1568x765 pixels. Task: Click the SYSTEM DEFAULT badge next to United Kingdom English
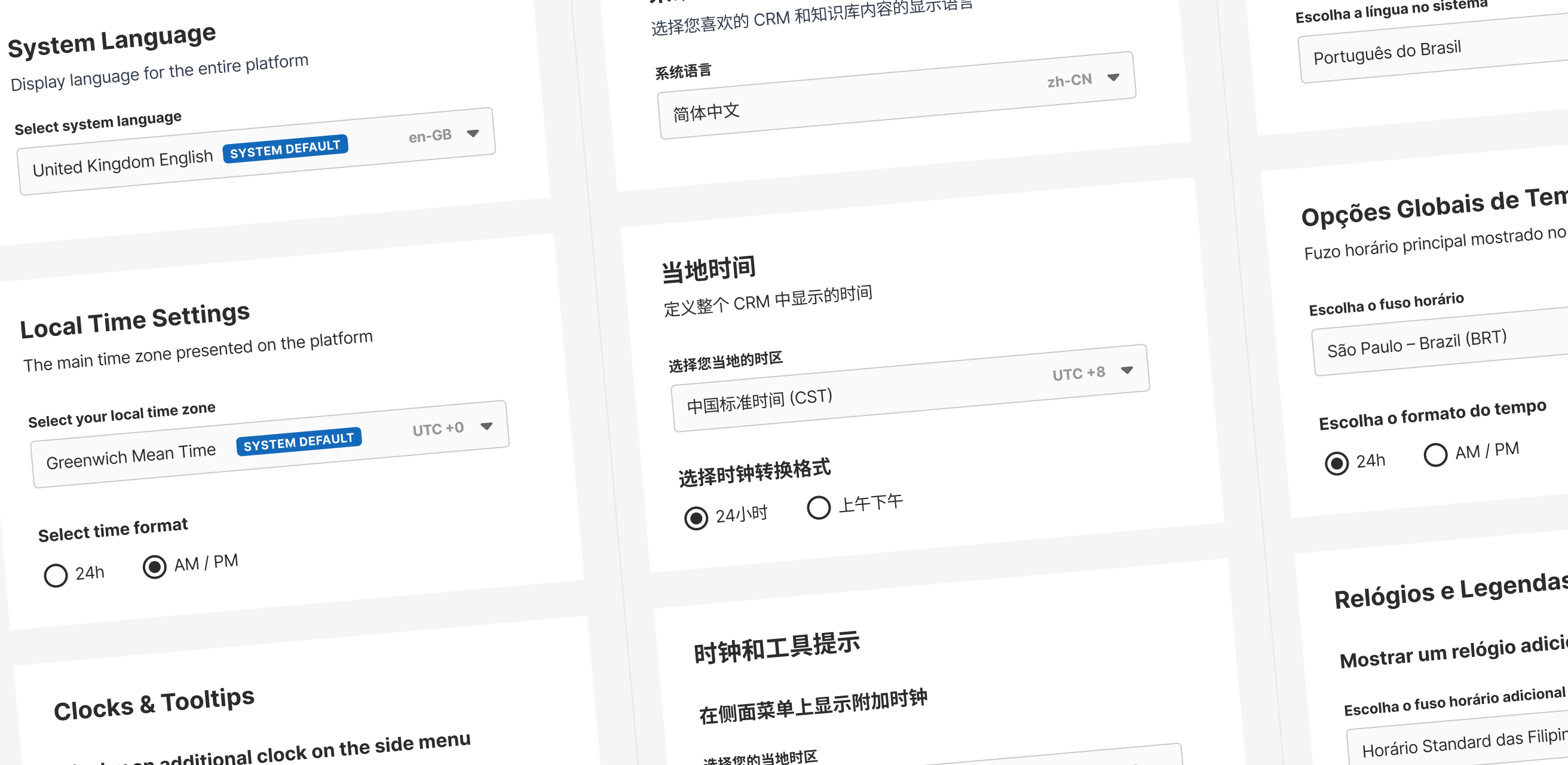[286, 148]
